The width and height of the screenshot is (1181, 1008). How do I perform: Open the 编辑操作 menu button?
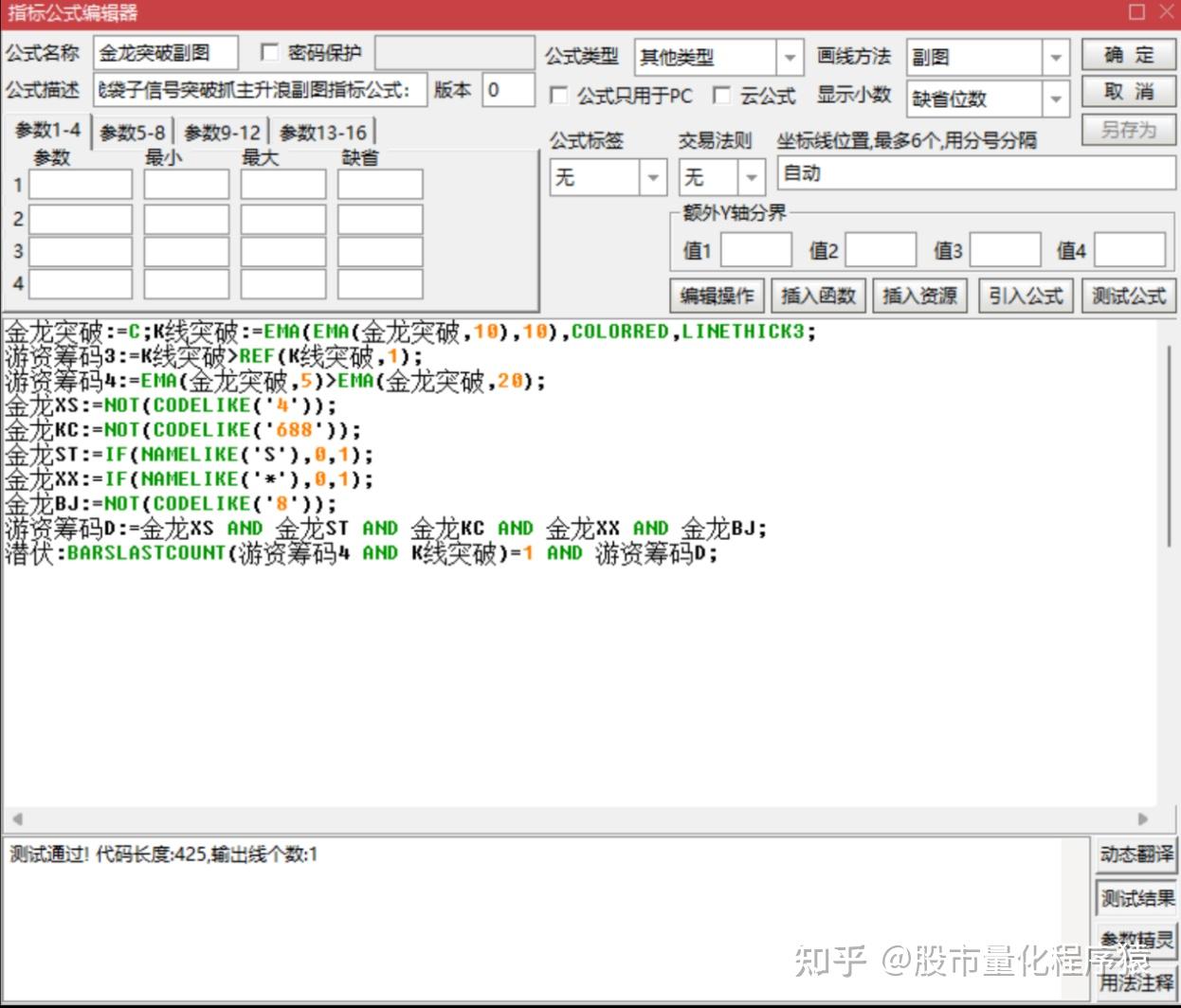[717, 296]
